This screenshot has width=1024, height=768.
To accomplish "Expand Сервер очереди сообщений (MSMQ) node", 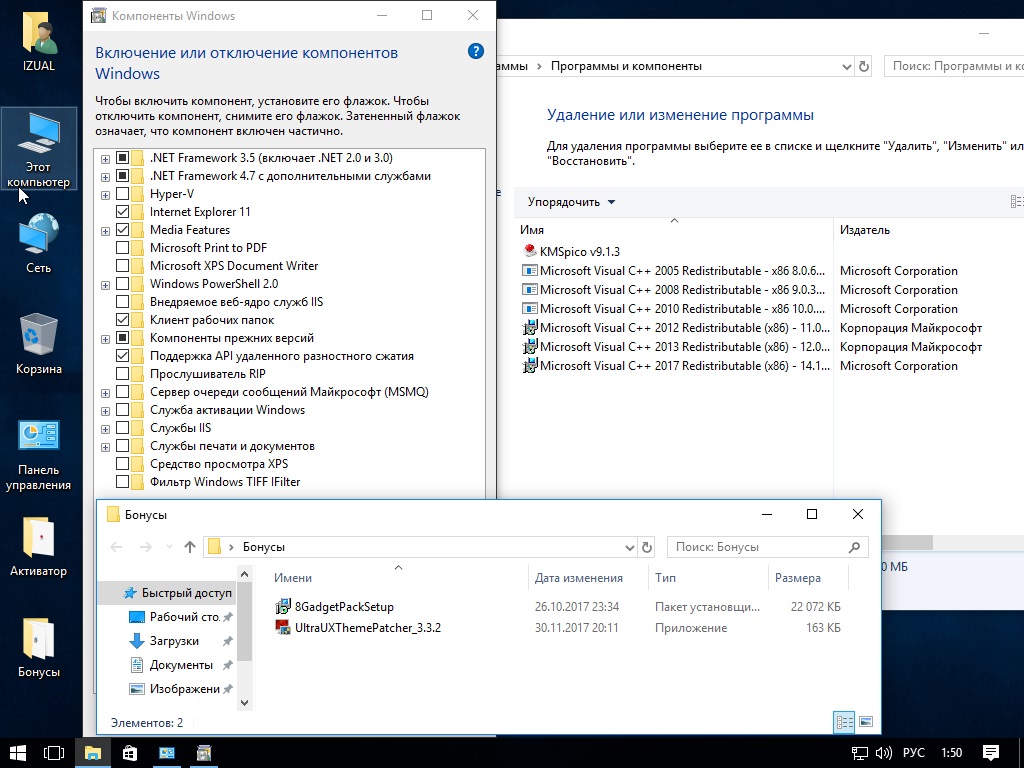I will click(105, 393).
